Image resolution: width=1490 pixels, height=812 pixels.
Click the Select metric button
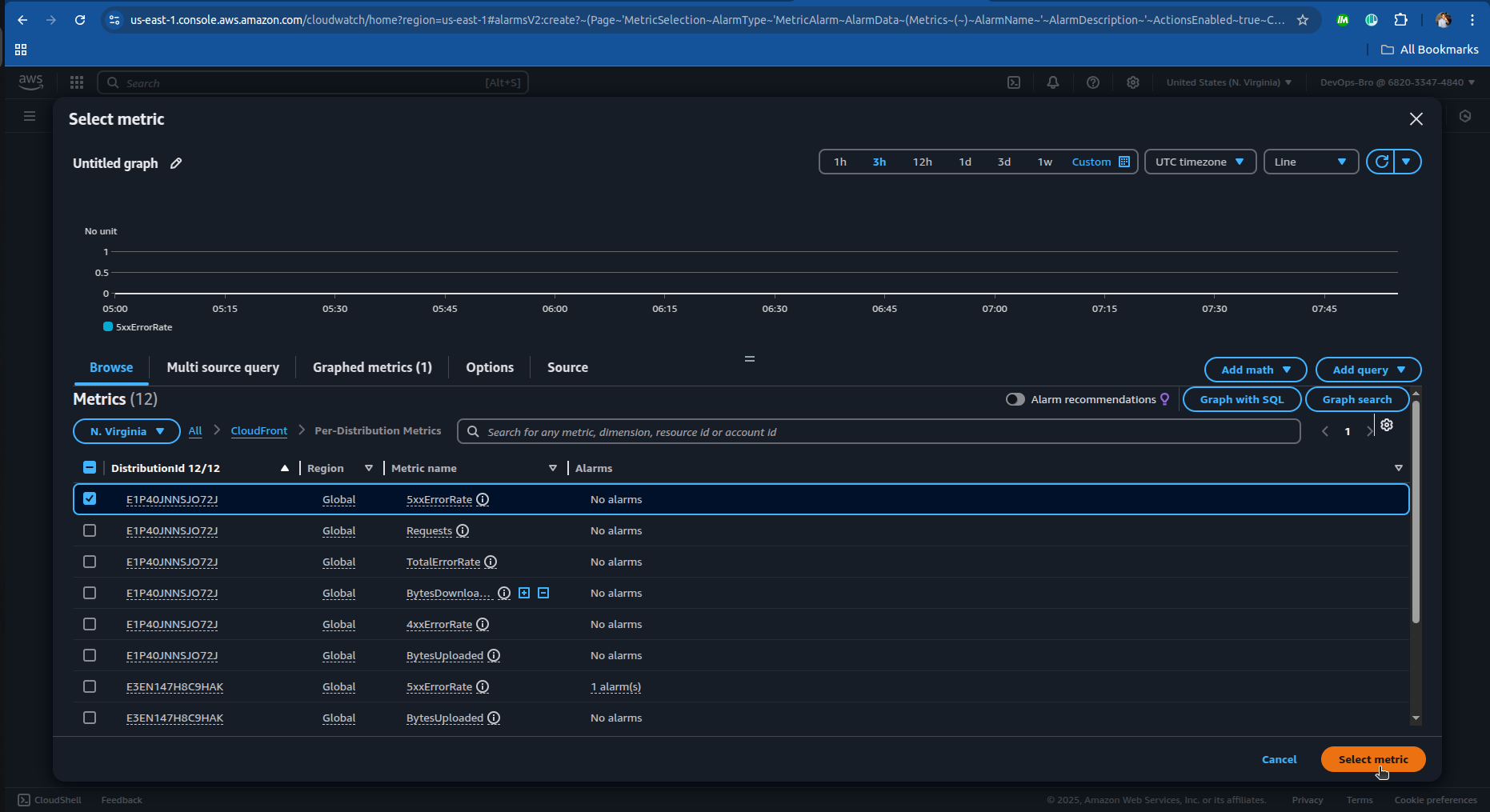[x=1373, y=759]
